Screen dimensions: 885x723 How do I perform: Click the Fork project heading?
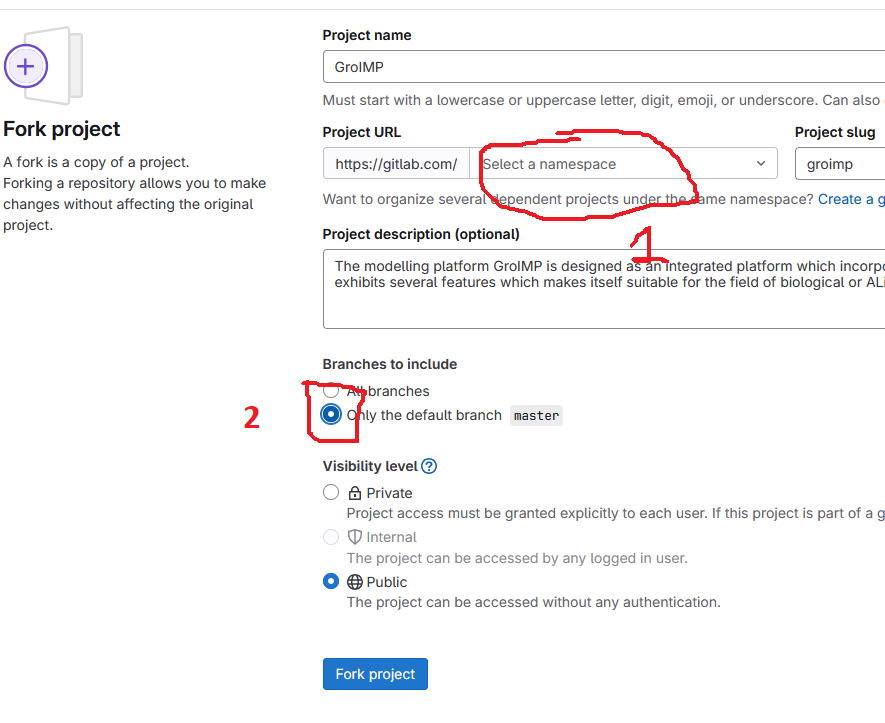[x=62, y=129]
